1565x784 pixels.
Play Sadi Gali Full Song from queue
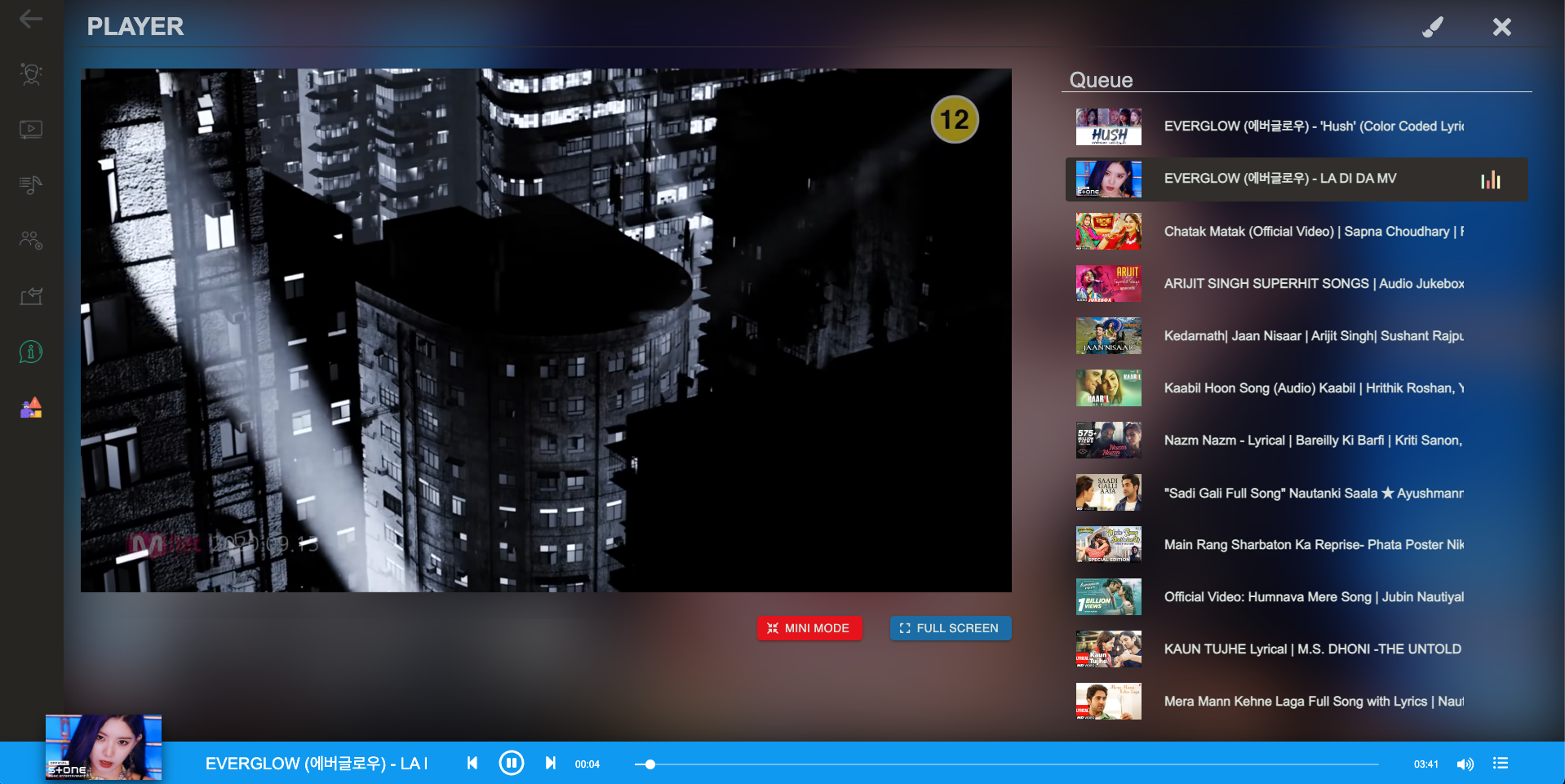pyautogui.click(x=1297, y=493)
